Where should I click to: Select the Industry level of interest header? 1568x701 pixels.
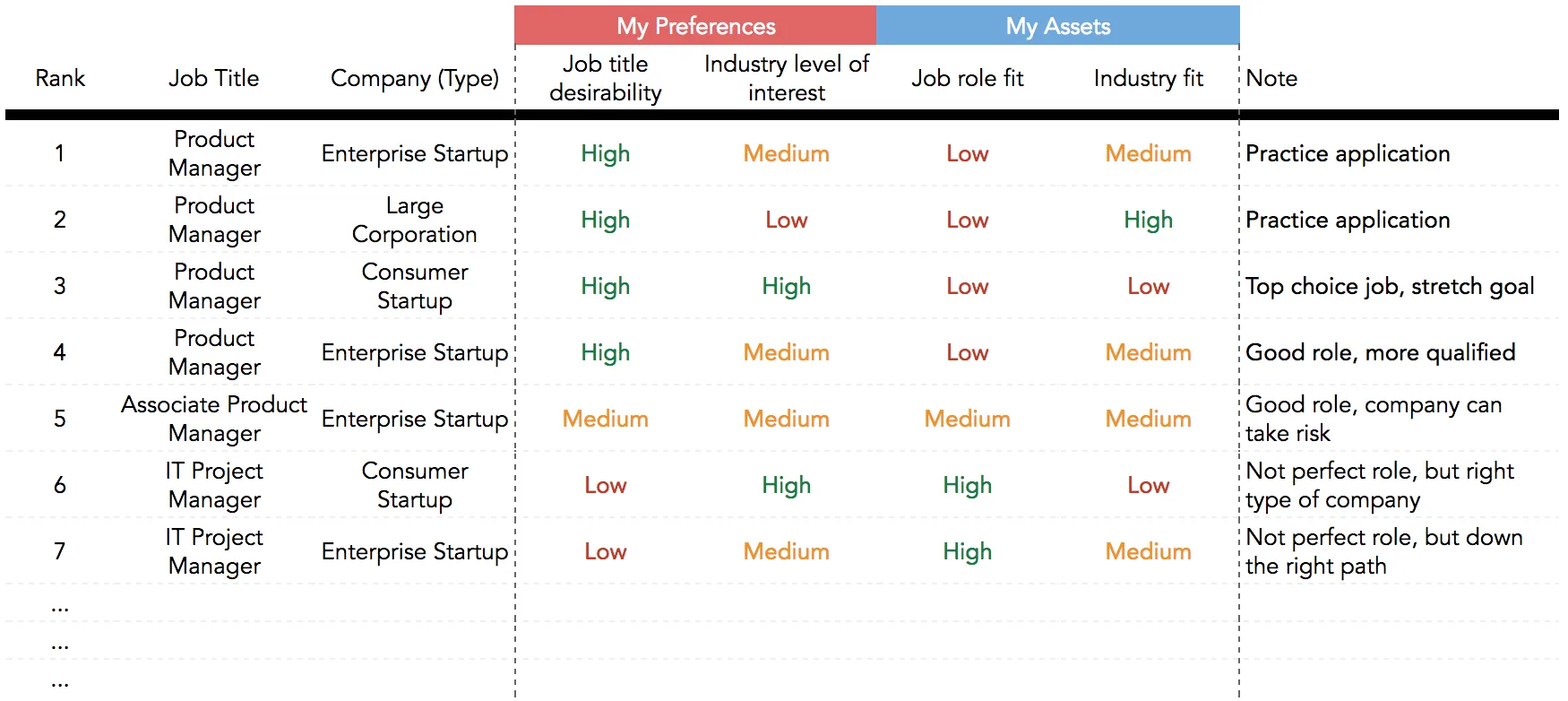click(786, 79)
